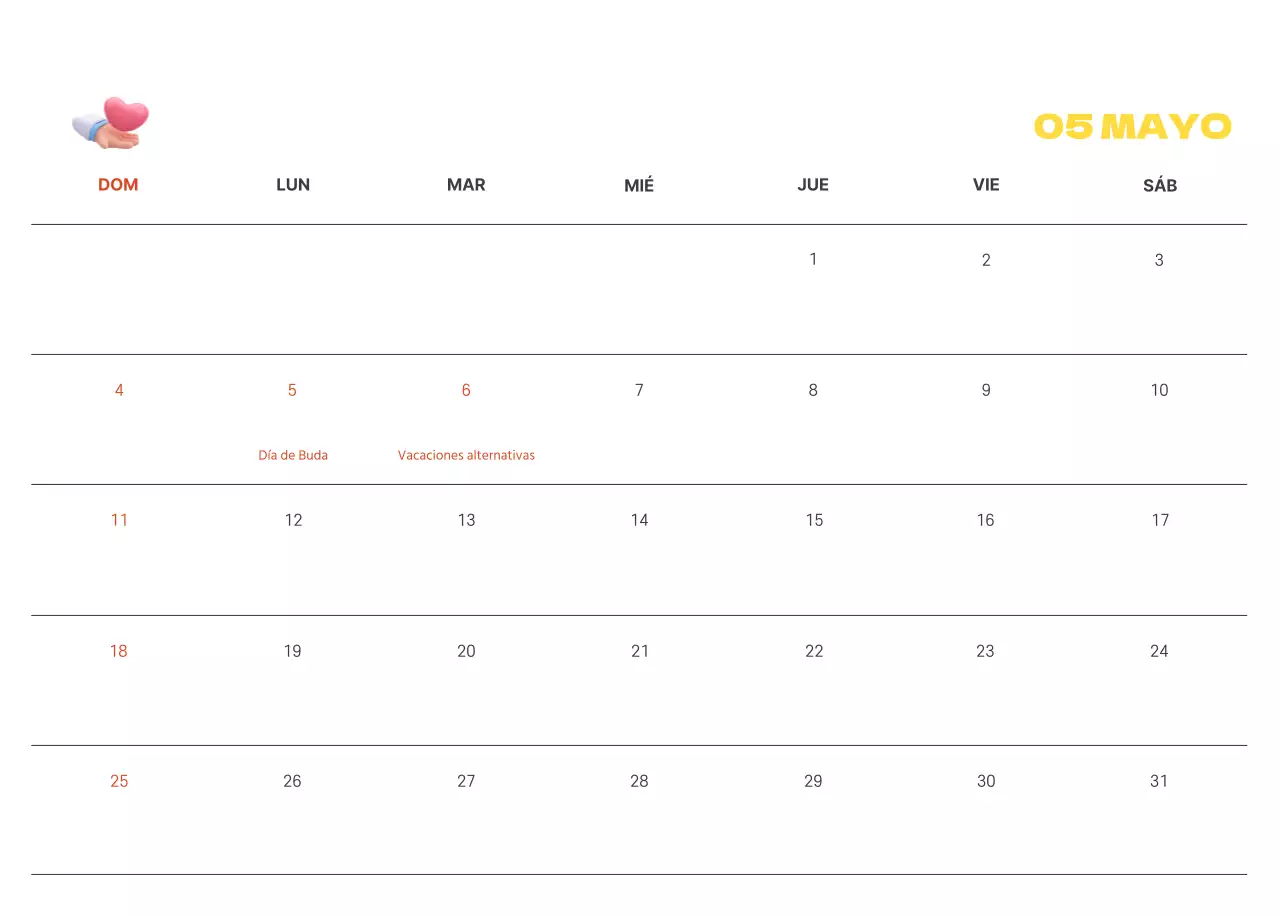The image size is (1280, 916).
Task: Click date 19 under LUN
Action: point(292,651)
